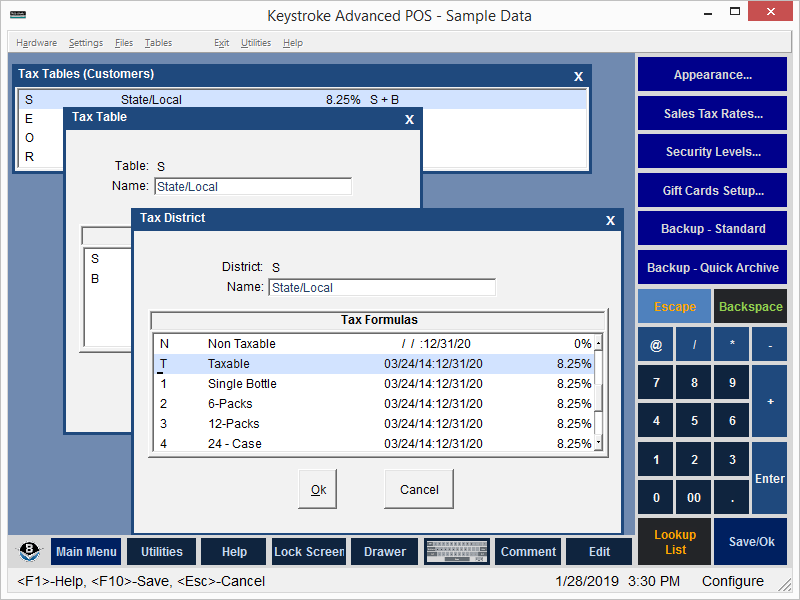800x600 pixels.
Task: Tap the decimal point keypad key
Action: pyautogui.click(x=732, y=497)
